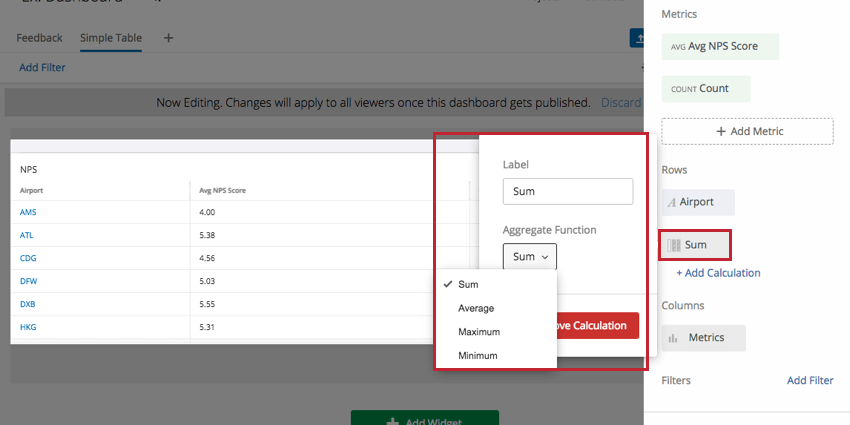
Task: Select the checked Sum option
Action: point(468,284)
